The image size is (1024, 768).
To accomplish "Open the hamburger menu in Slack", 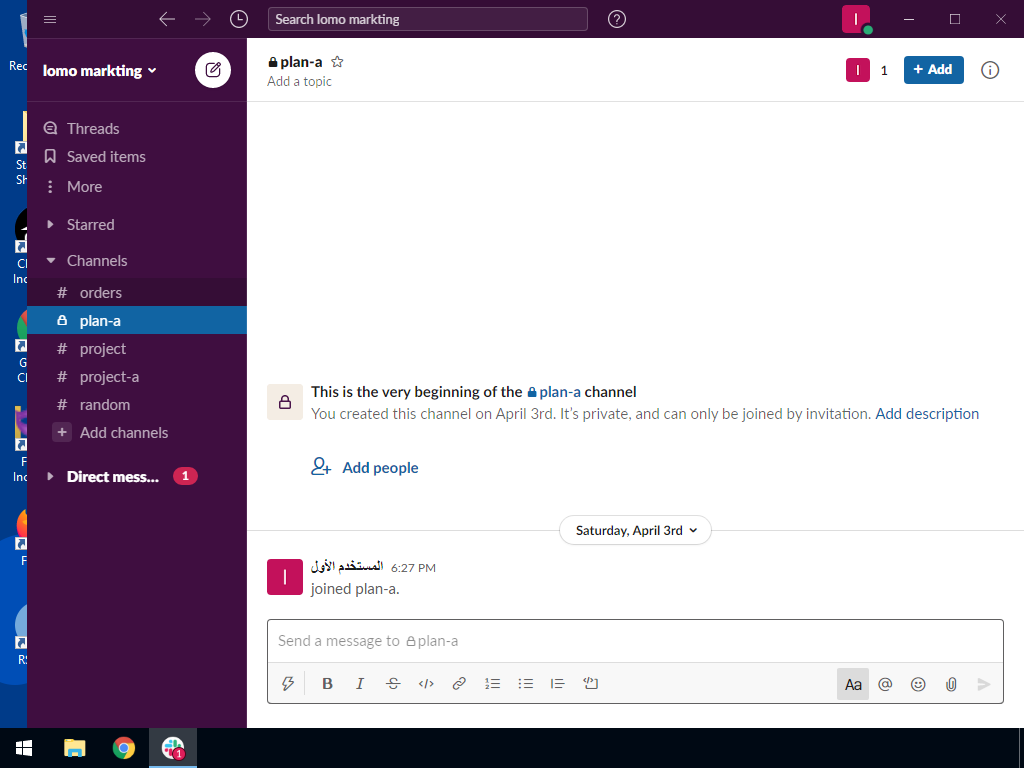I will (x=50, y=20).
